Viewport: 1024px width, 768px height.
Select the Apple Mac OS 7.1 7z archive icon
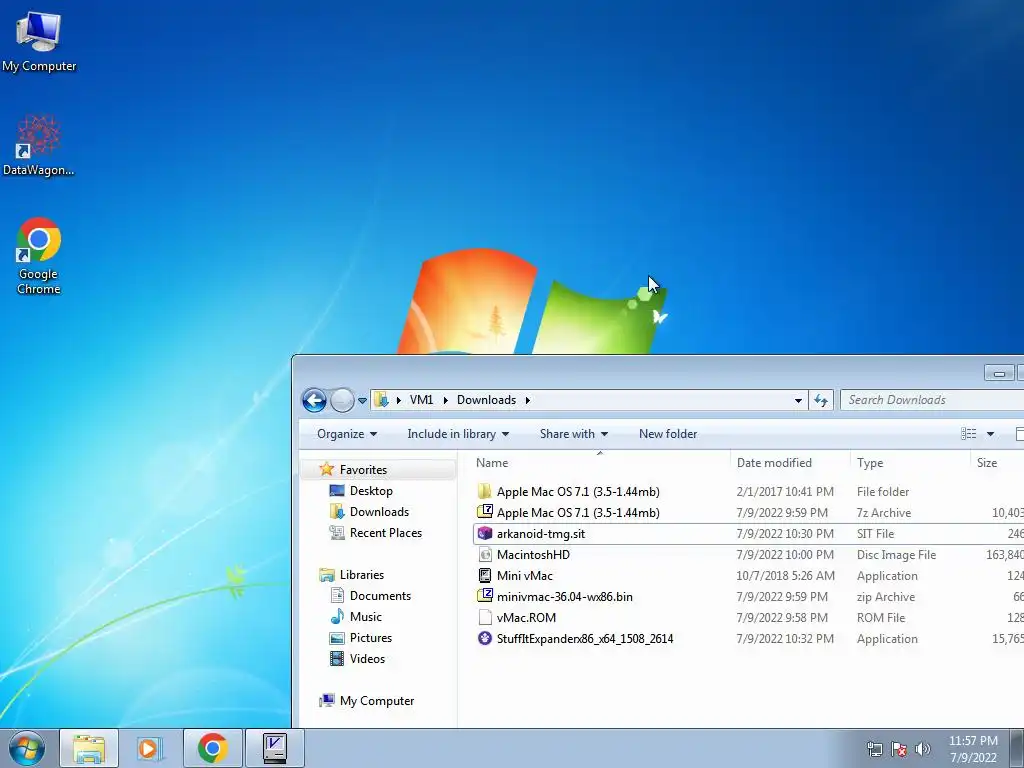point(485,512)
